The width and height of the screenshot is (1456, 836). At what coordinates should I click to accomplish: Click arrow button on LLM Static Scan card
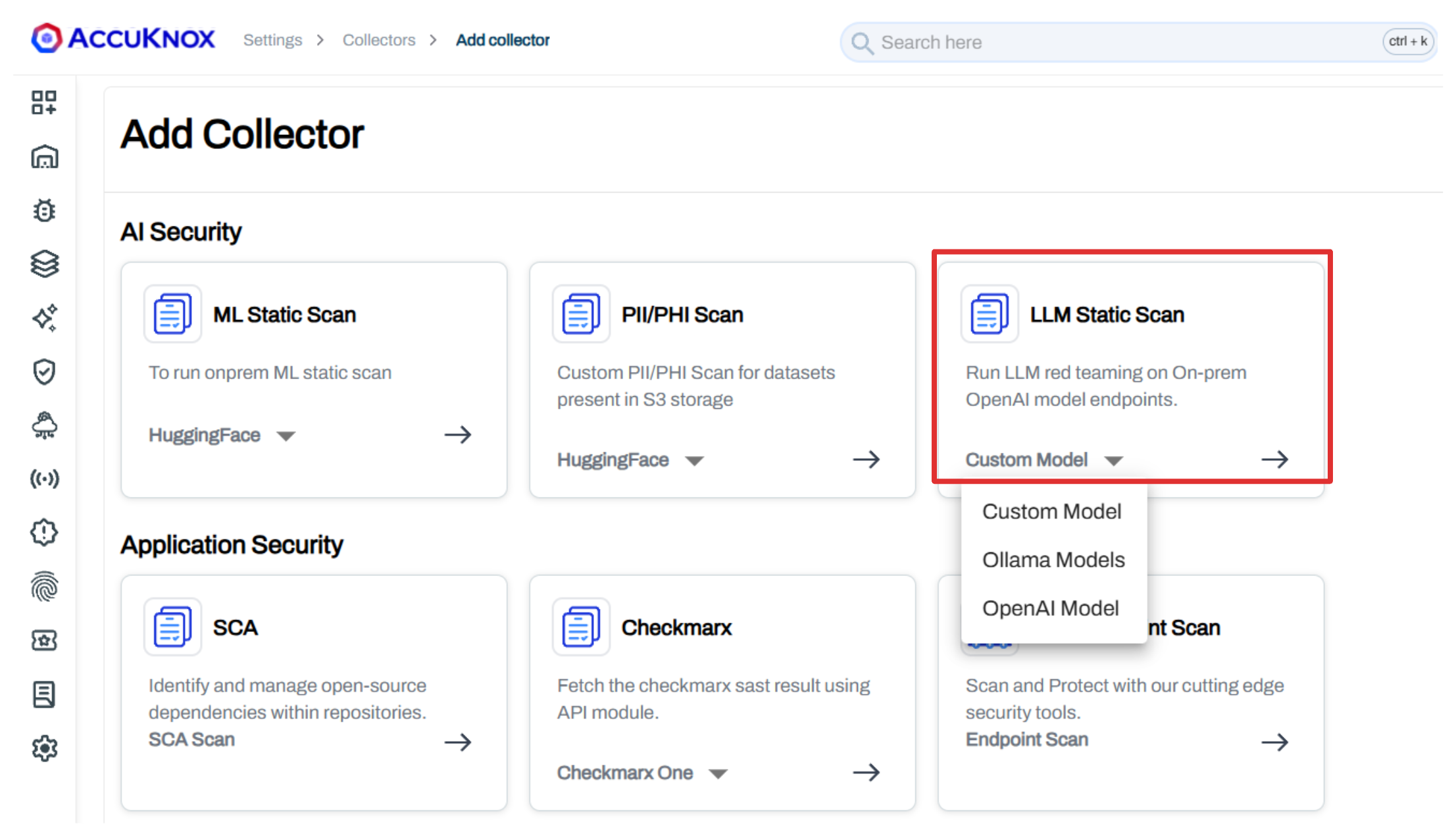(1274, 459)
